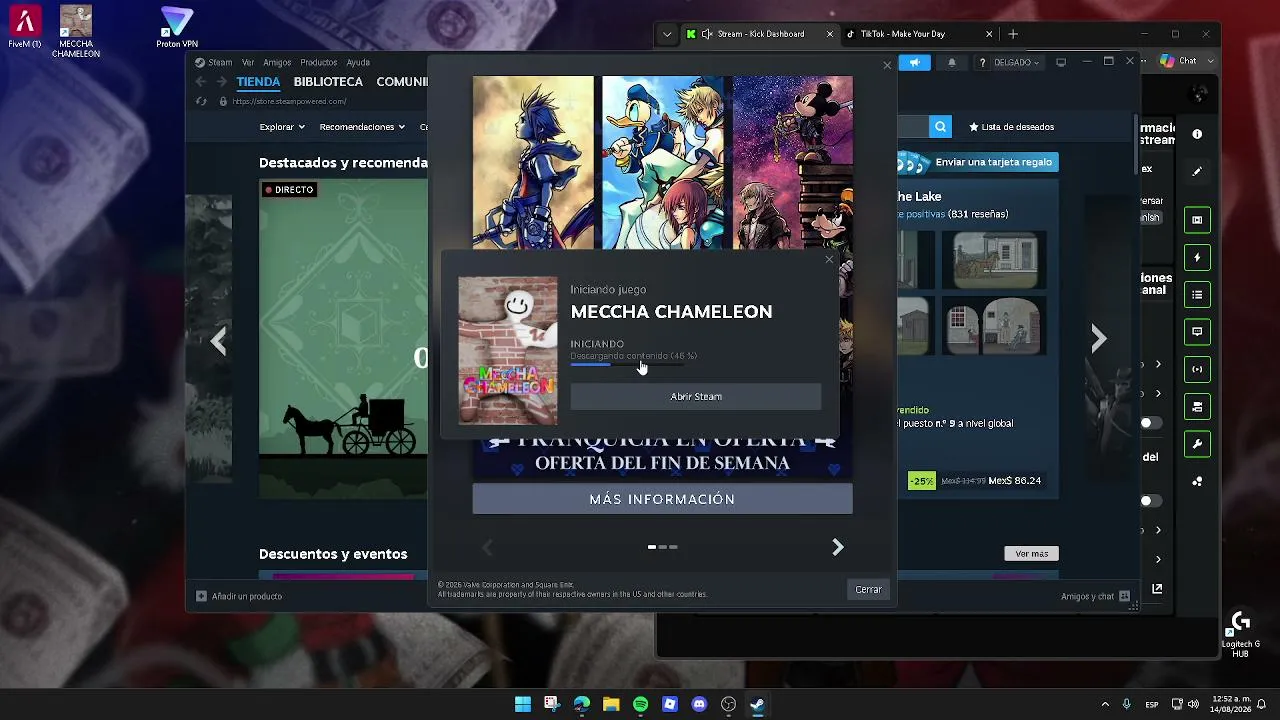The width and height of the screenshot is (1280, 720).
Task: Open the Kick dashboard list panel icon
Action: pos(1197,294)
